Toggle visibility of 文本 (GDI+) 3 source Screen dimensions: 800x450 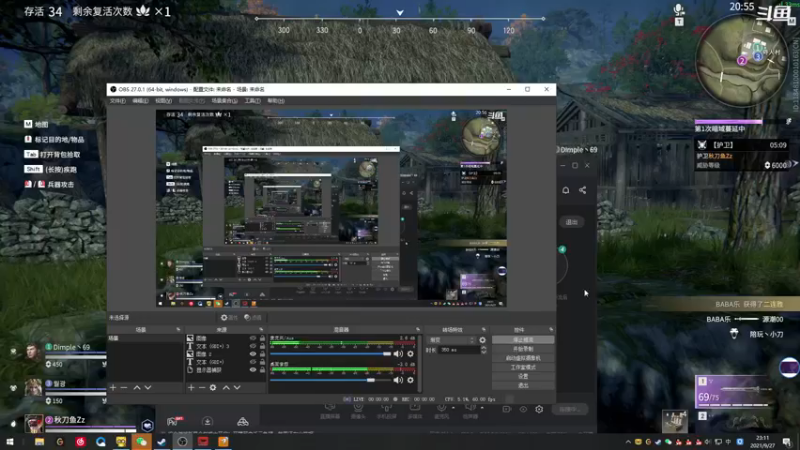click(253, 346)
